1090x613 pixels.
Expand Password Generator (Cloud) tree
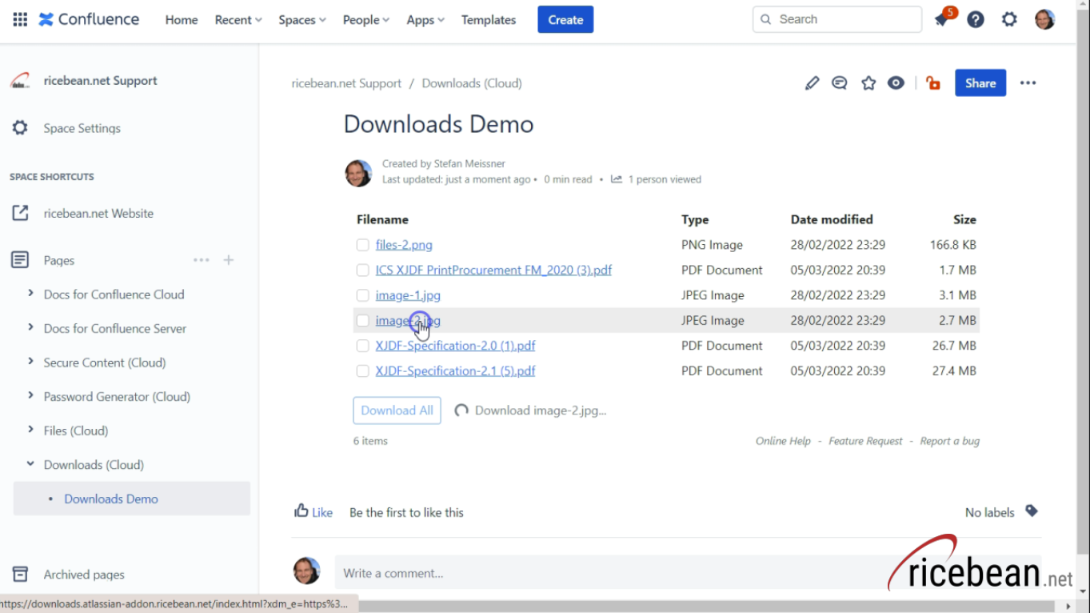click(31, 395)
